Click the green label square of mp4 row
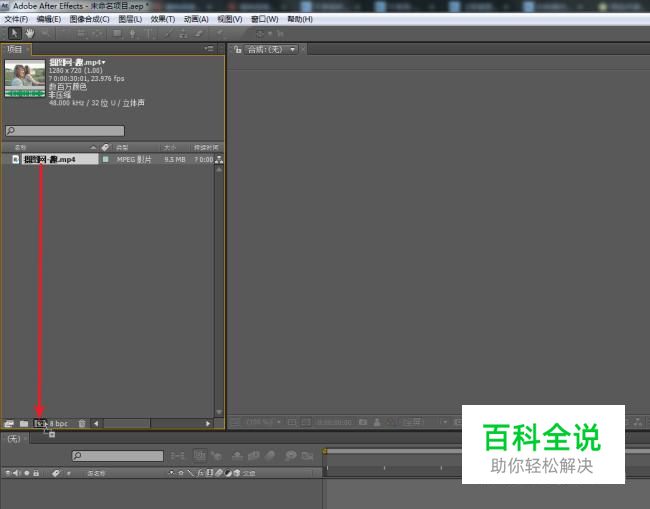The height and width of the screenshot is (509, 650). point(106,159)
